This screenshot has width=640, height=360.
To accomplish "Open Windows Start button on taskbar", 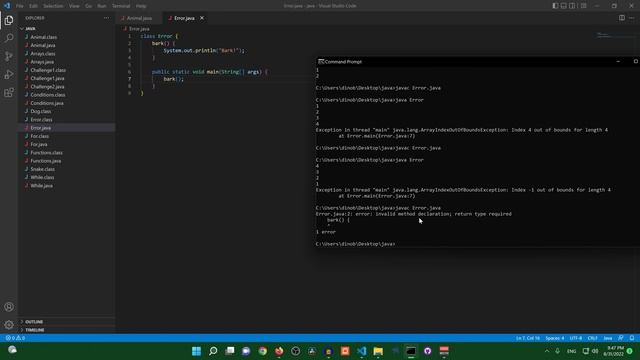I will click(196, 351).
